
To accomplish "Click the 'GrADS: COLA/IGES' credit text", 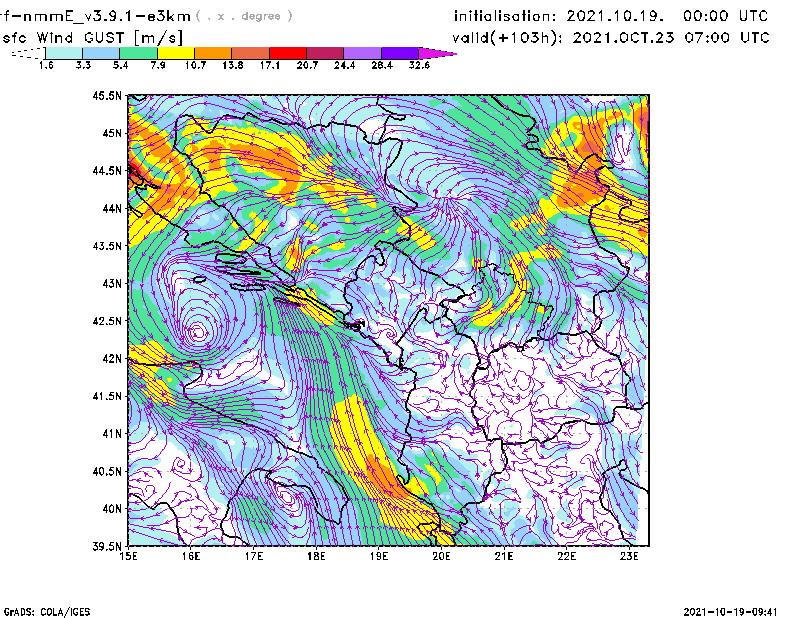I will (47, 612).
